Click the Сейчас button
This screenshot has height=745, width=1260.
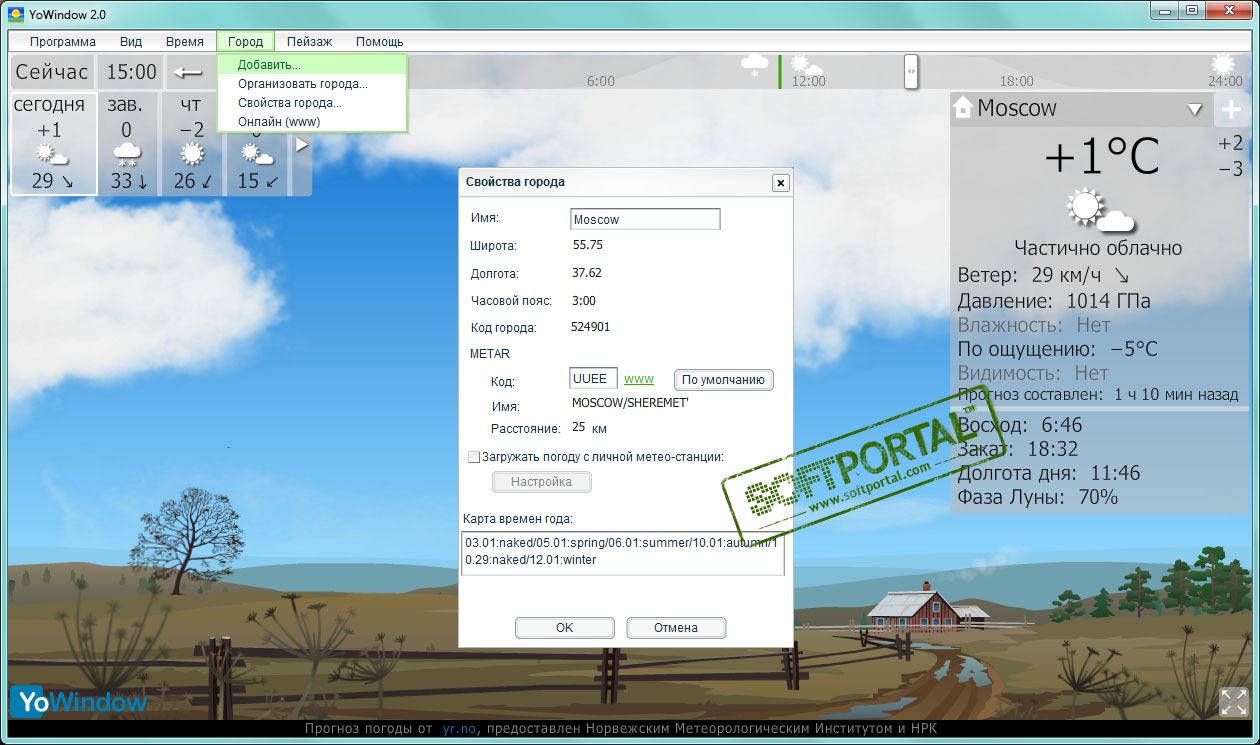pos(52,72)
